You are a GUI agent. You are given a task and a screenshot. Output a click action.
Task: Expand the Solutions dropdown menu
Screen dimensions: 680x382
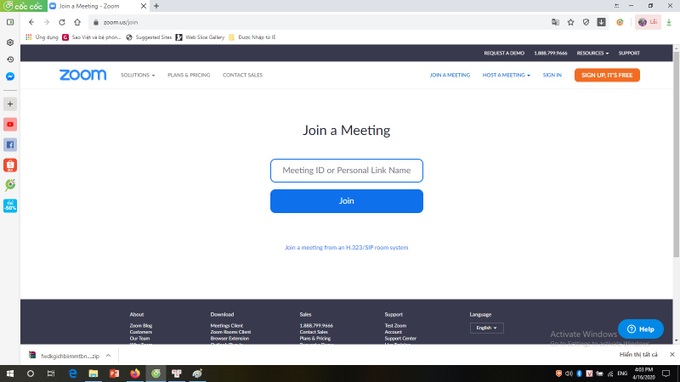point(137,75)
